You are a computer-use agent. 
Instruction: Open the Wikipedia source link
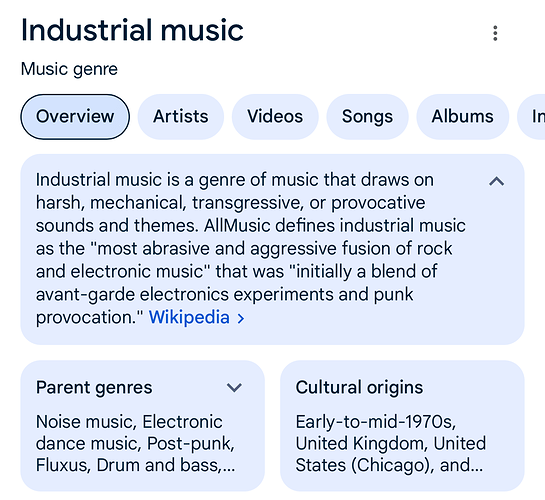(189, 317)
